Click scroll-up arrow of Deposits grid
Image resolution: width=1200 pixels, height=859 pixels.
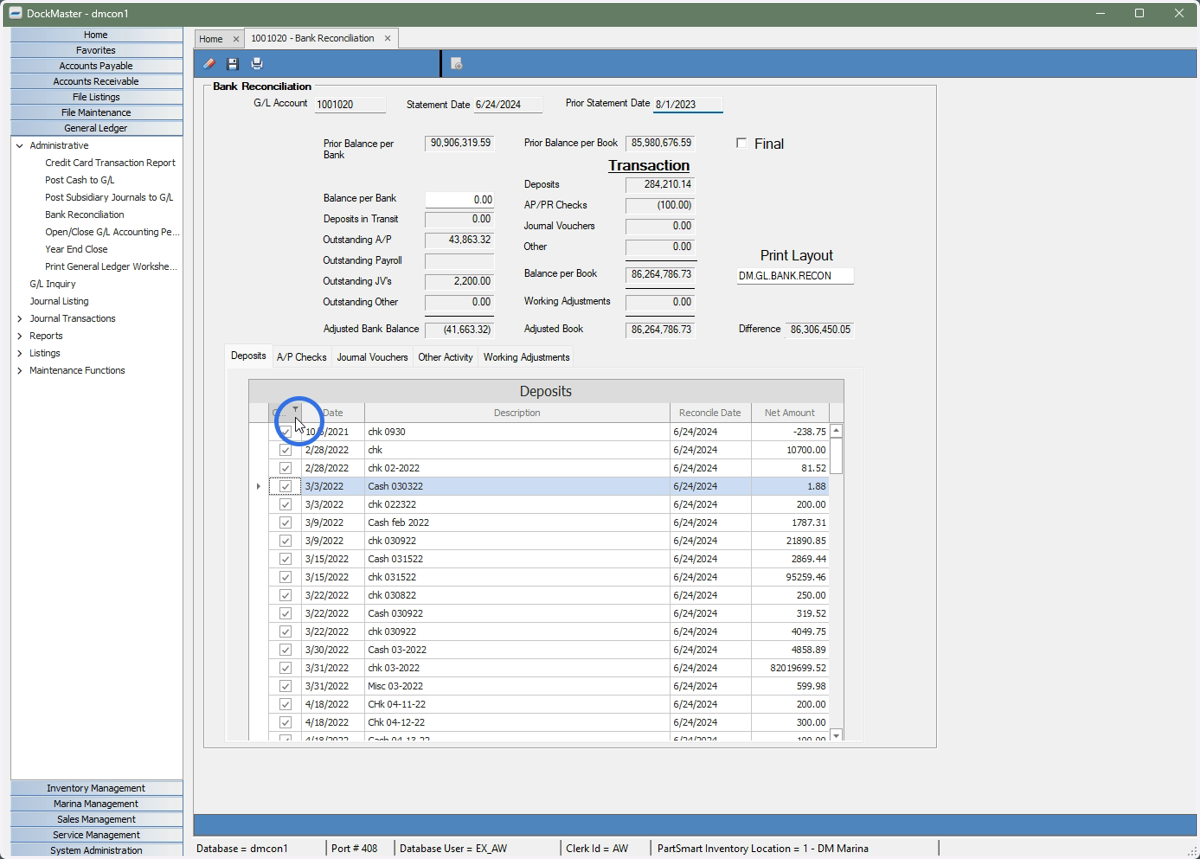click(x=836, y=432)
